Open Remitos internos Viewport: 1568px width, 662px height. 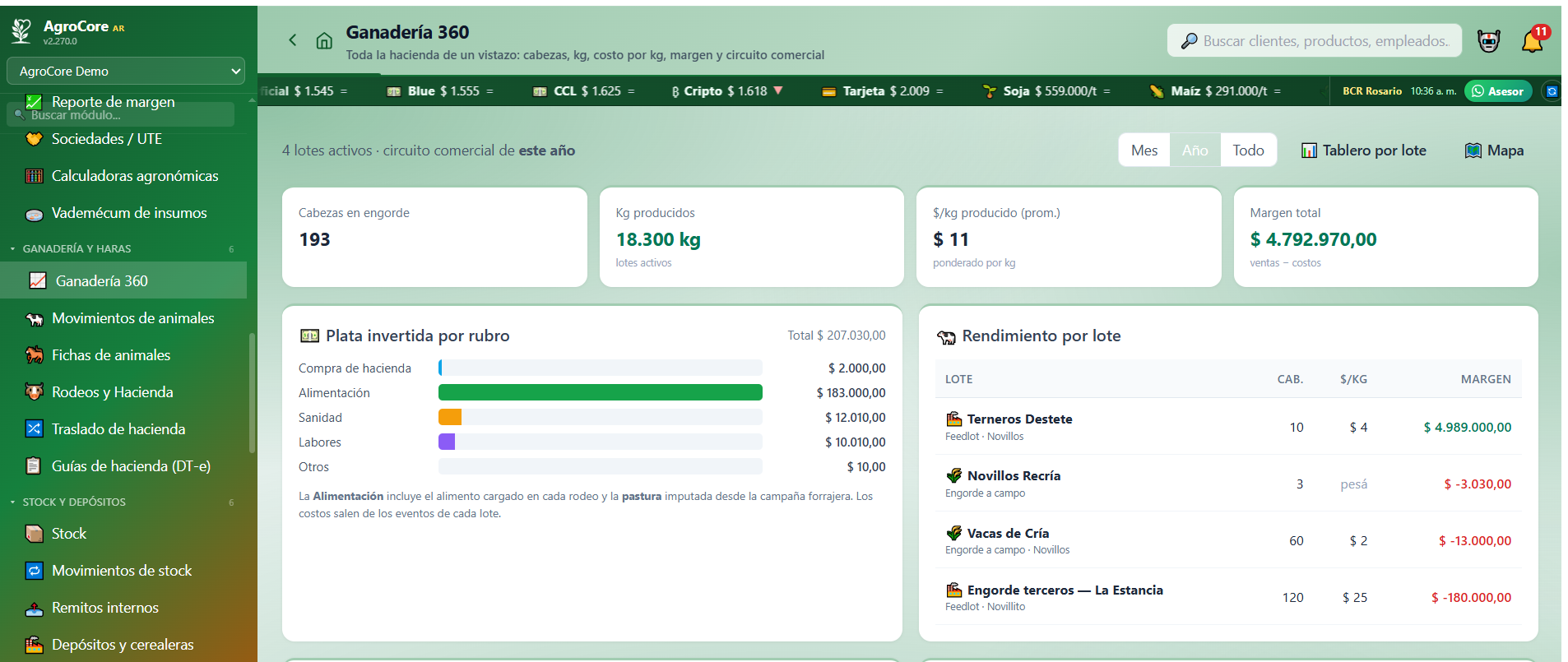click(x=123, y=608)
